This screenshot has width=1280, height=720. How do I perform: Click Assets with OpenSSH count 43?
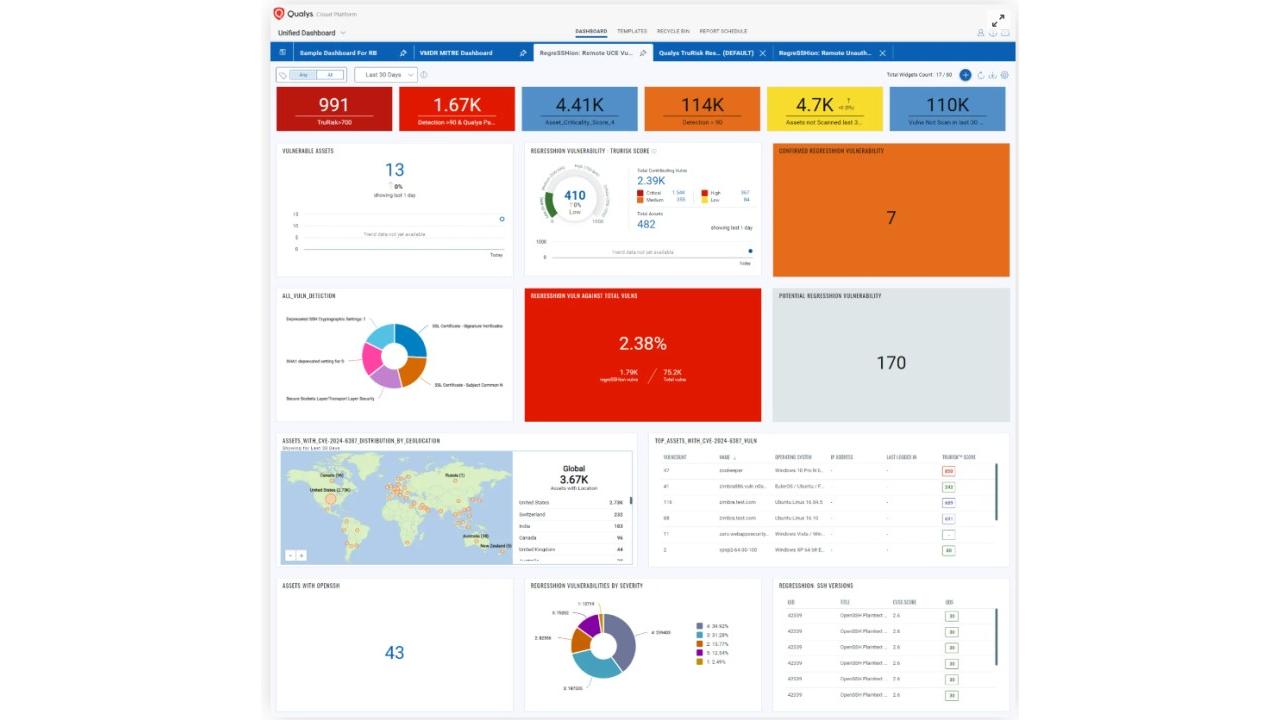pos(394,652)
